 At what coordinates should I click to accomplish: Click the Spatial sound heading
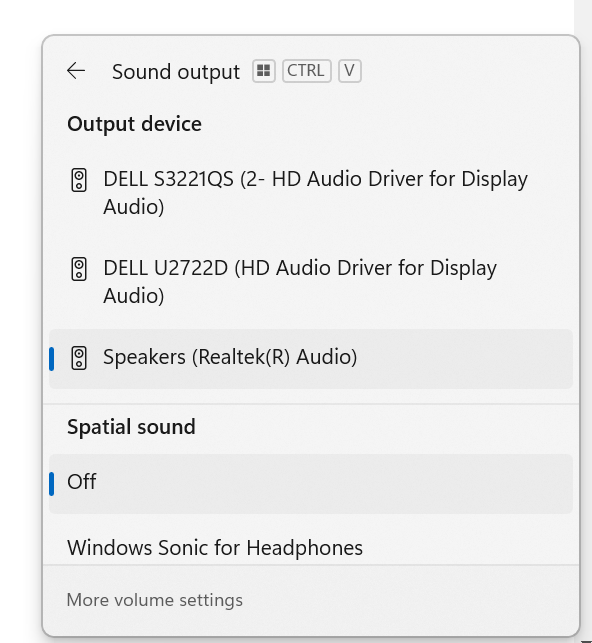(x=131, y=427)
